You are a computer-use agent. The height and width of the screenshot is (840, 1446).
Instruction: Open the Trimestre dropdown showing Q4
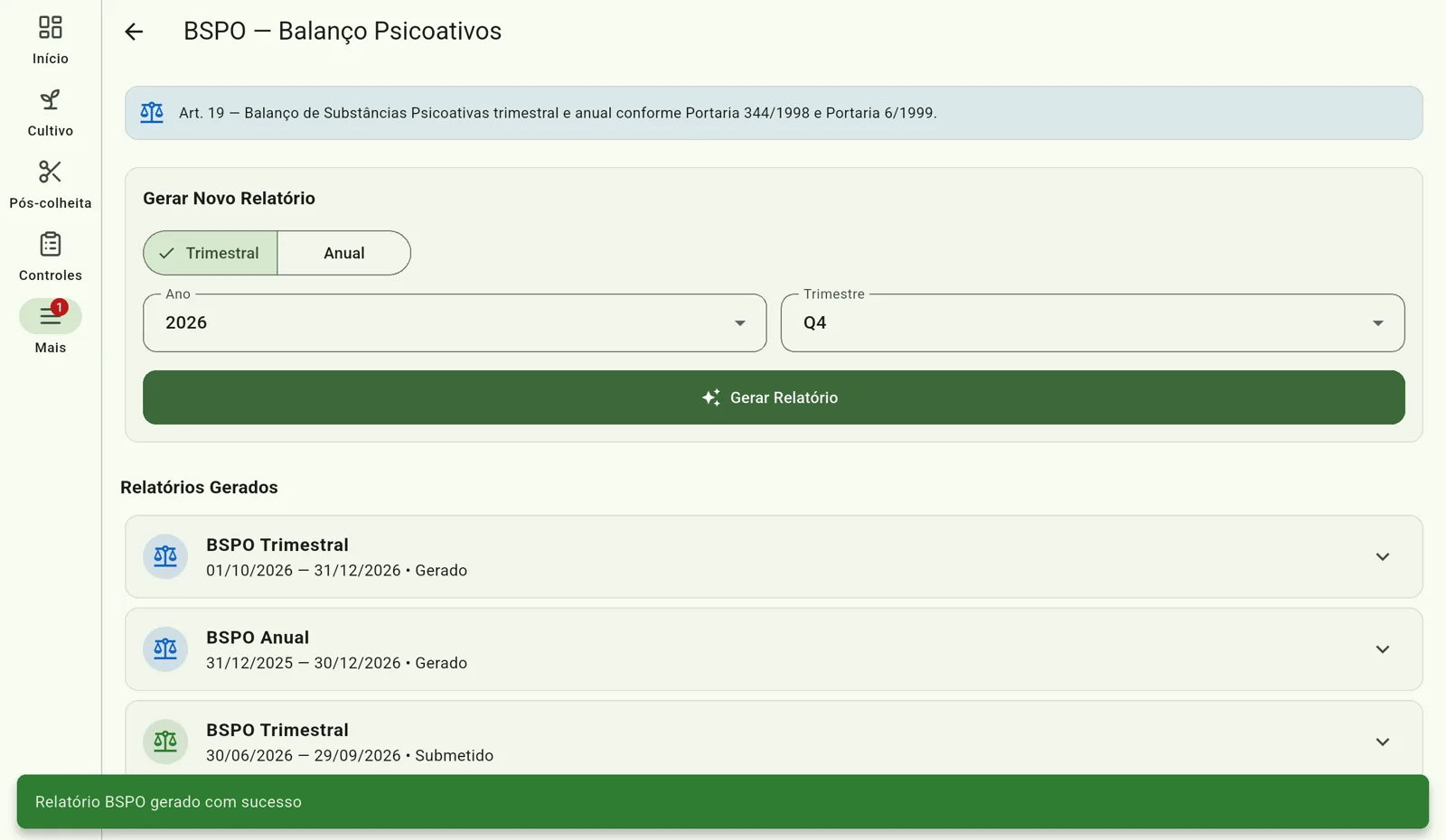pyautogui.click(x=1093, y=322)
